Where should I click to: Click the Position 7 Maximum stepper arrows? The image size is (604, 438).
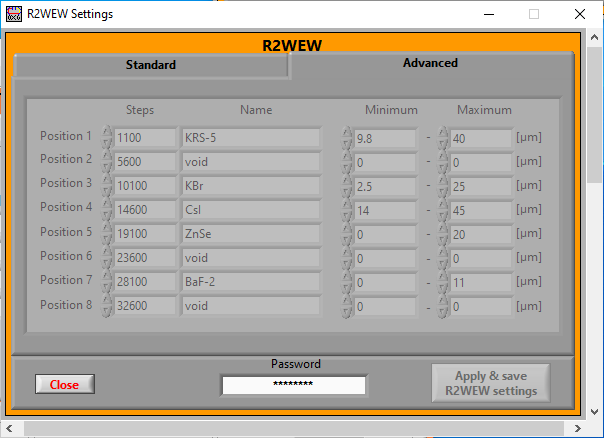pos(443,282)
